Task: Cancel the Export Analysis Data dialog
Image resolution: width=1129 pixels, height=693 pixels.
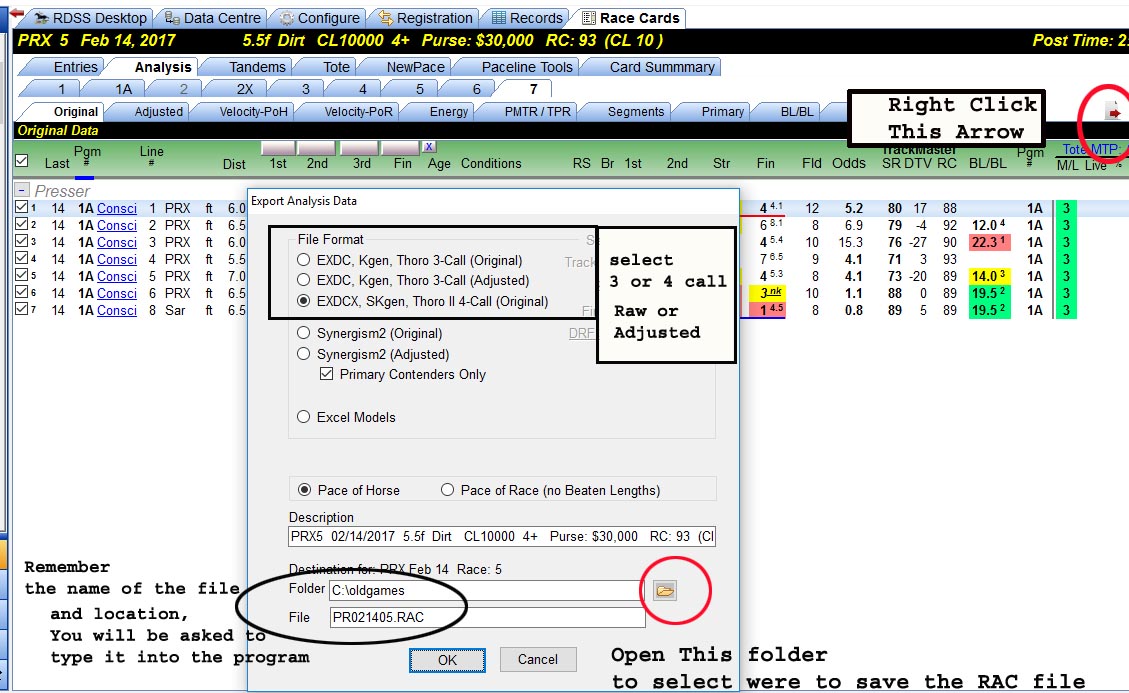Action: (x=537, y=660)
